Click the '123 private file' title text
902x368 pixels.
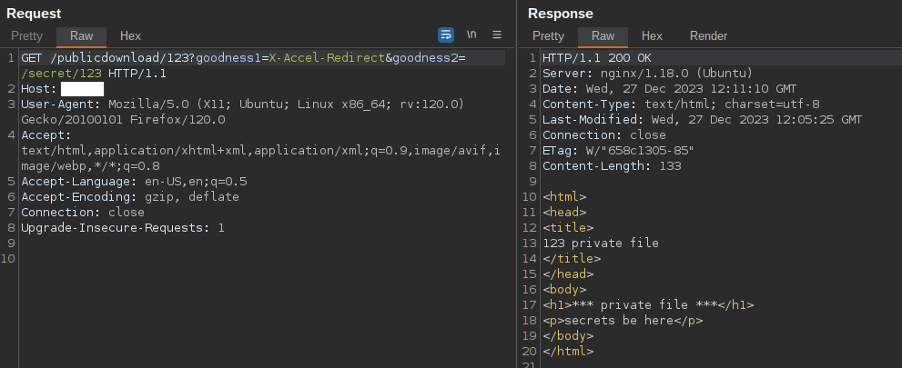(601, 243)
